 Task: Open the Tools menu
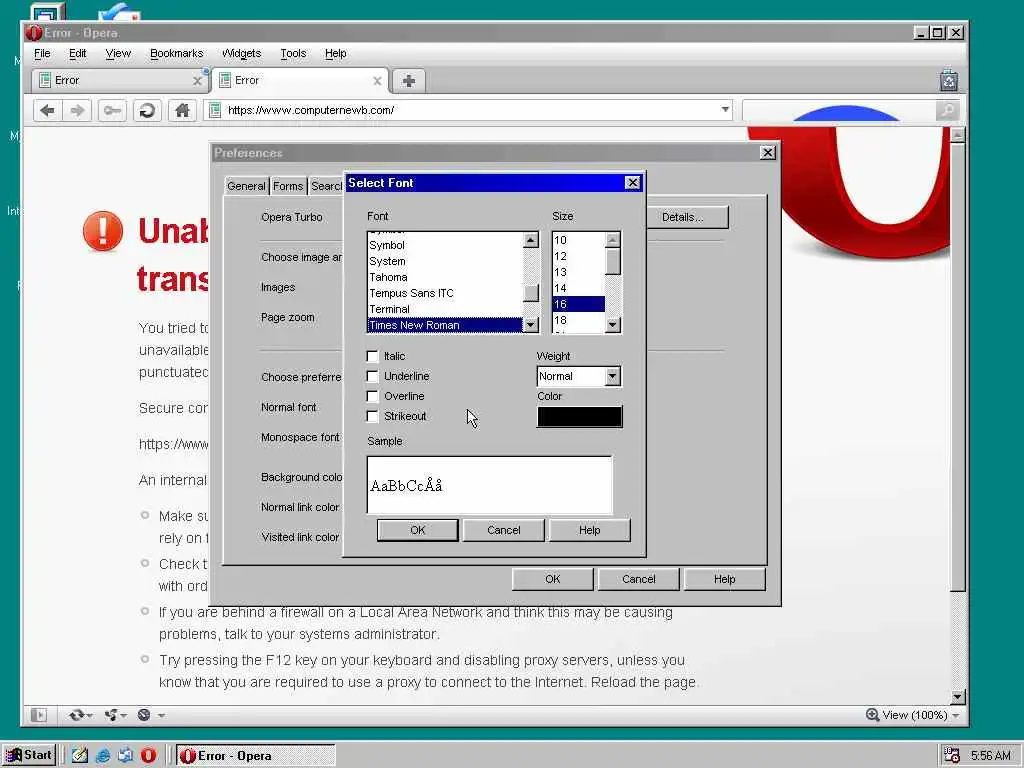click(x=293, y=54)
